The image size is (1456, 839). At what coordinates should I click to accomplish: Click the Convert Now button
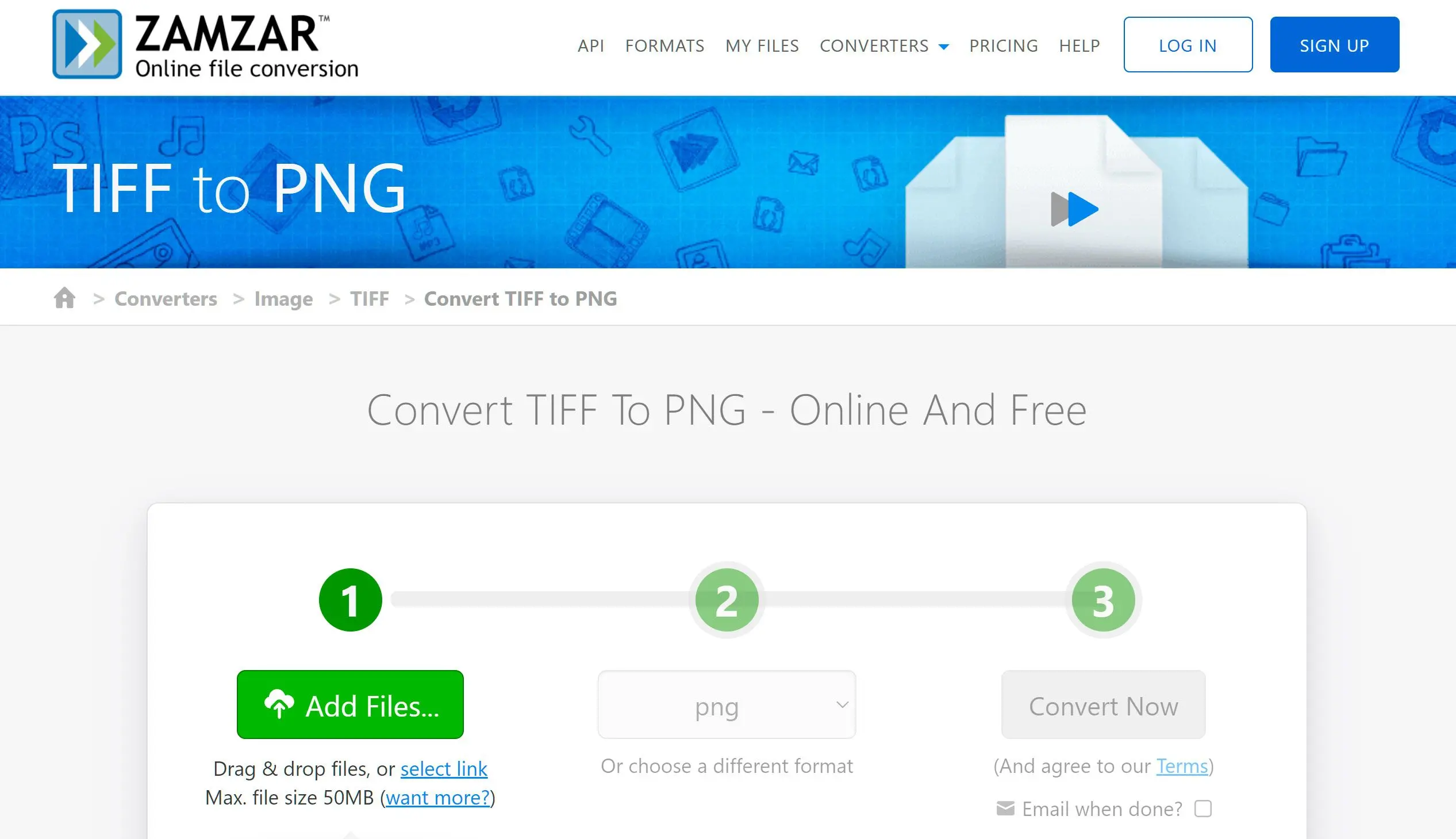tap(1102, 706)
